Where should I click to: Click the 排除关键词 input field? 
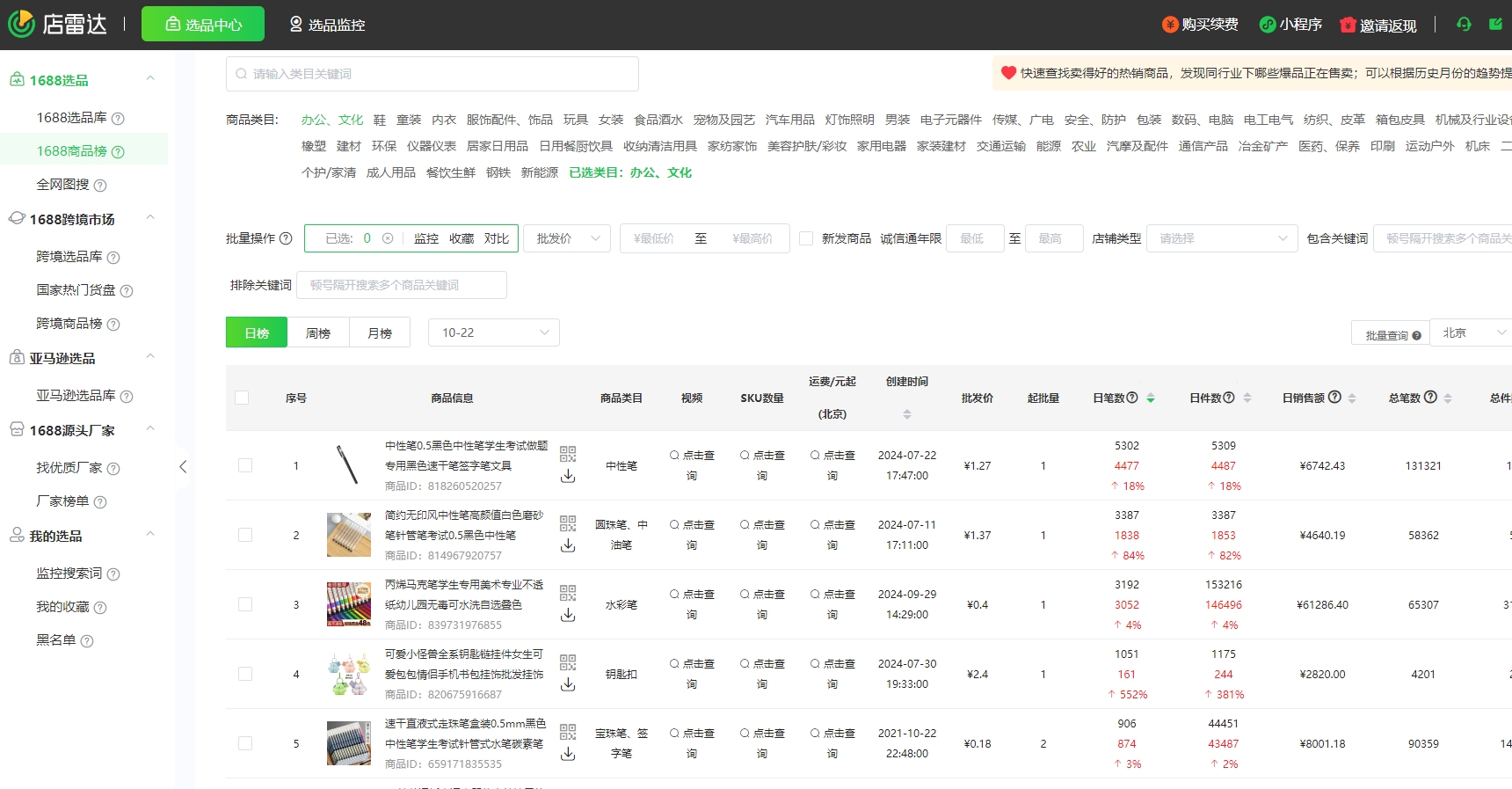click(x=402, y=285)
